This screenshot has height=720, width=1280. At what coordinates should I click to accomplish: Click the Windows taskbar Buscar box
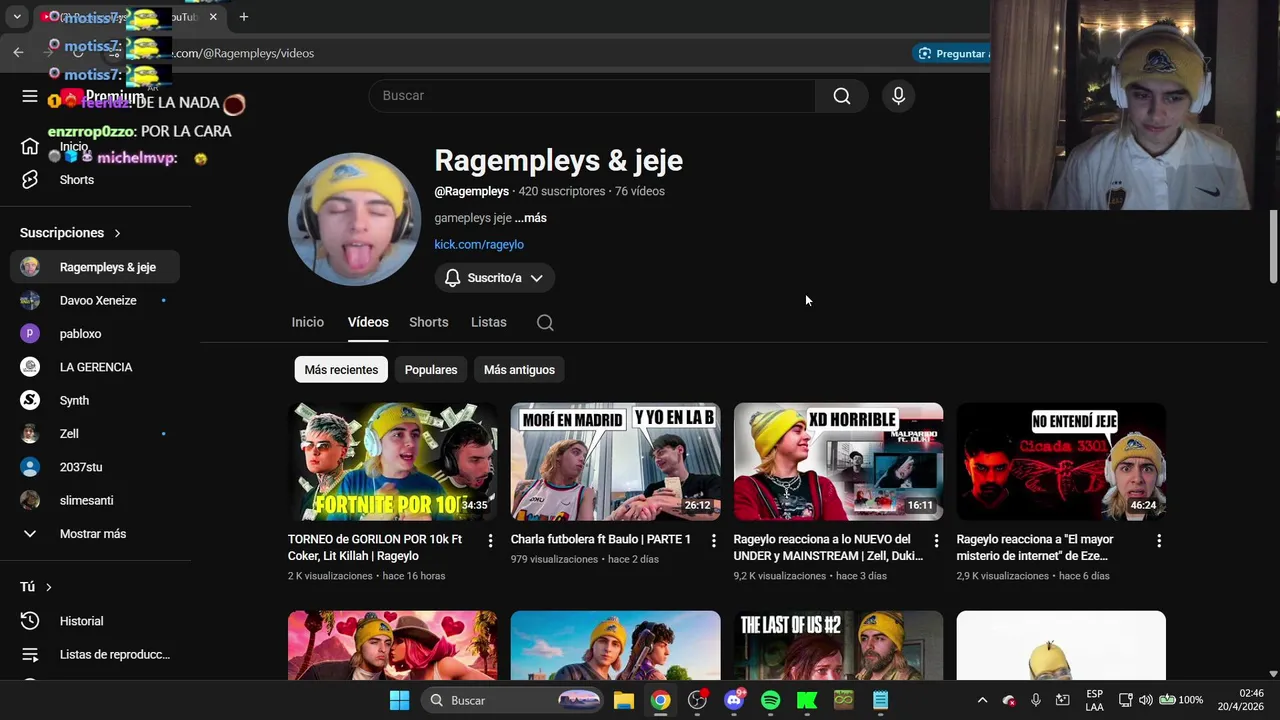[512, 700]
